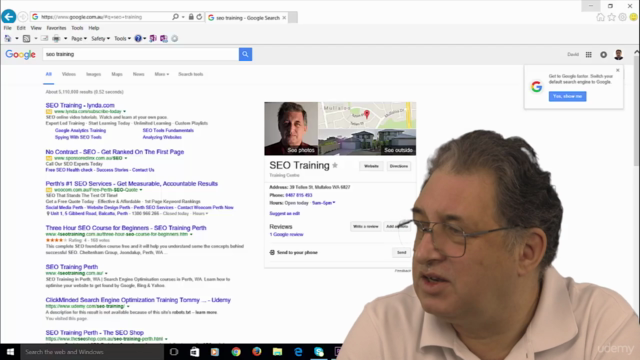The width and height of the screenshot is (640, 360).
Task: Click the security lock icon in address bar
Action: pyautogui.click(x=191, y=17)
